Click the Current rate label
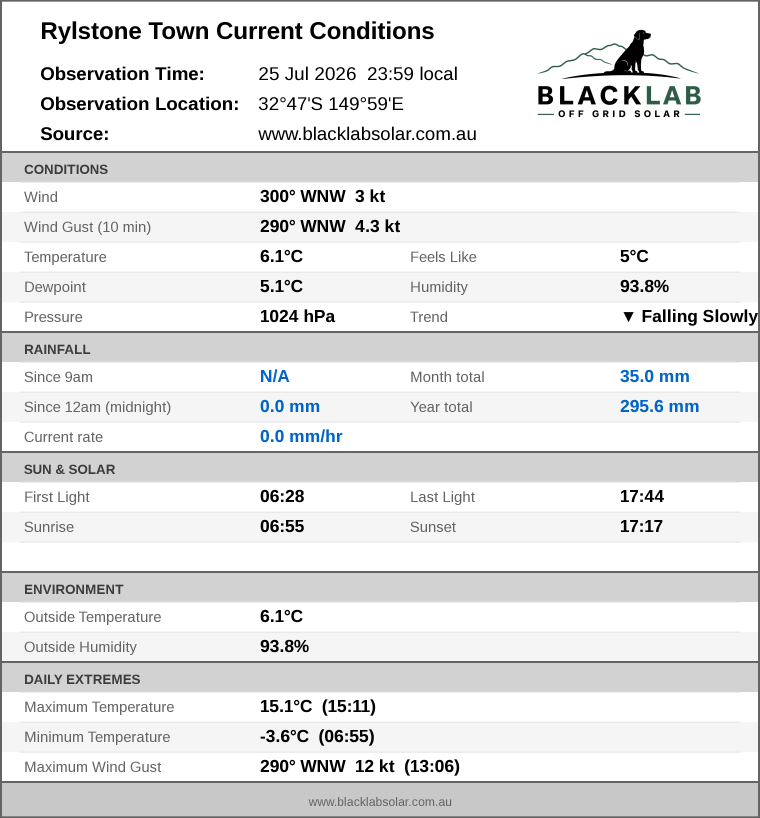760x818 pixels. click(x=63, y=437)
